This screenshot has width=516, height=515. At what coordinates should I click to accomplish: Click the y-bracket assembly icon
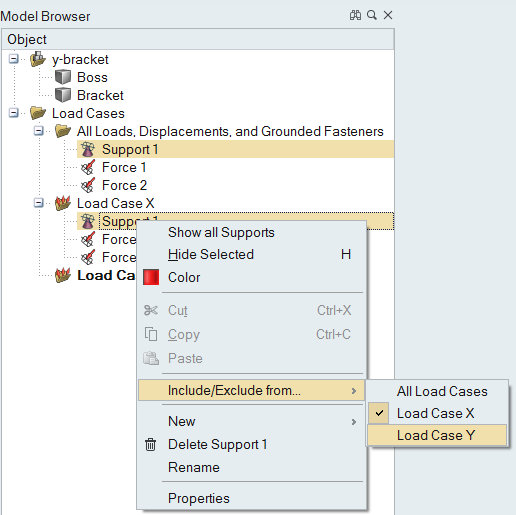click(38, 59)
